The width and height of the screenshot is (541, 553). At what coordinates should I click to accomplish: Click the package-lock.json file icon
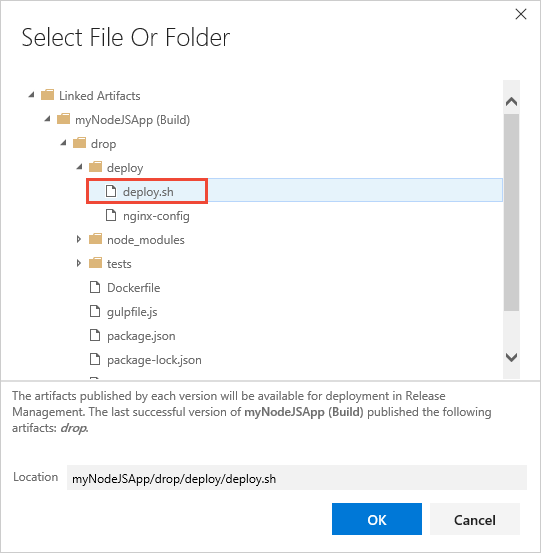[95, 359]
